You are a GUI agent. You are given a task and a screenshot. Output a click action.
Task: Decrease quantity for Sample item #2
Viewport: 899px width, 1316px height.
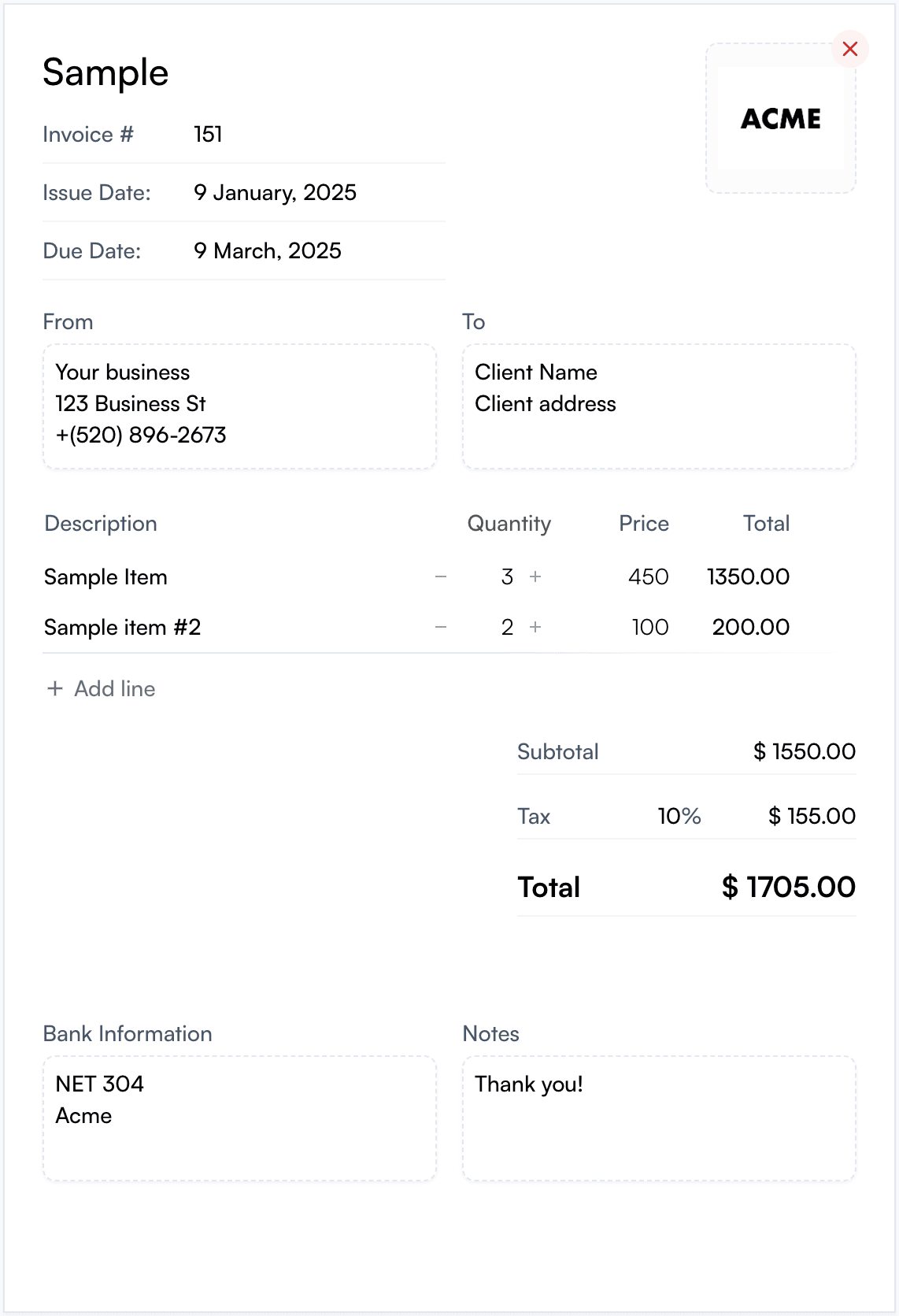click(441, 627)
